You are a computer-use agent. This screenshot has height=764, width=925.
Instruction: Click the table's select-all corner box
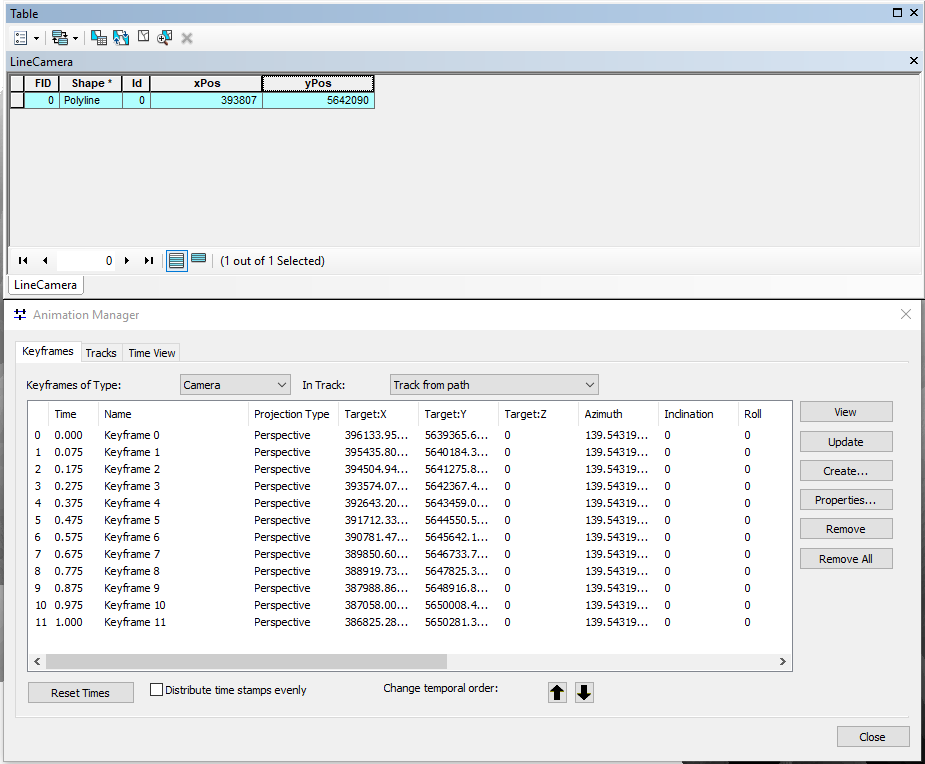(x=17, y=83)
